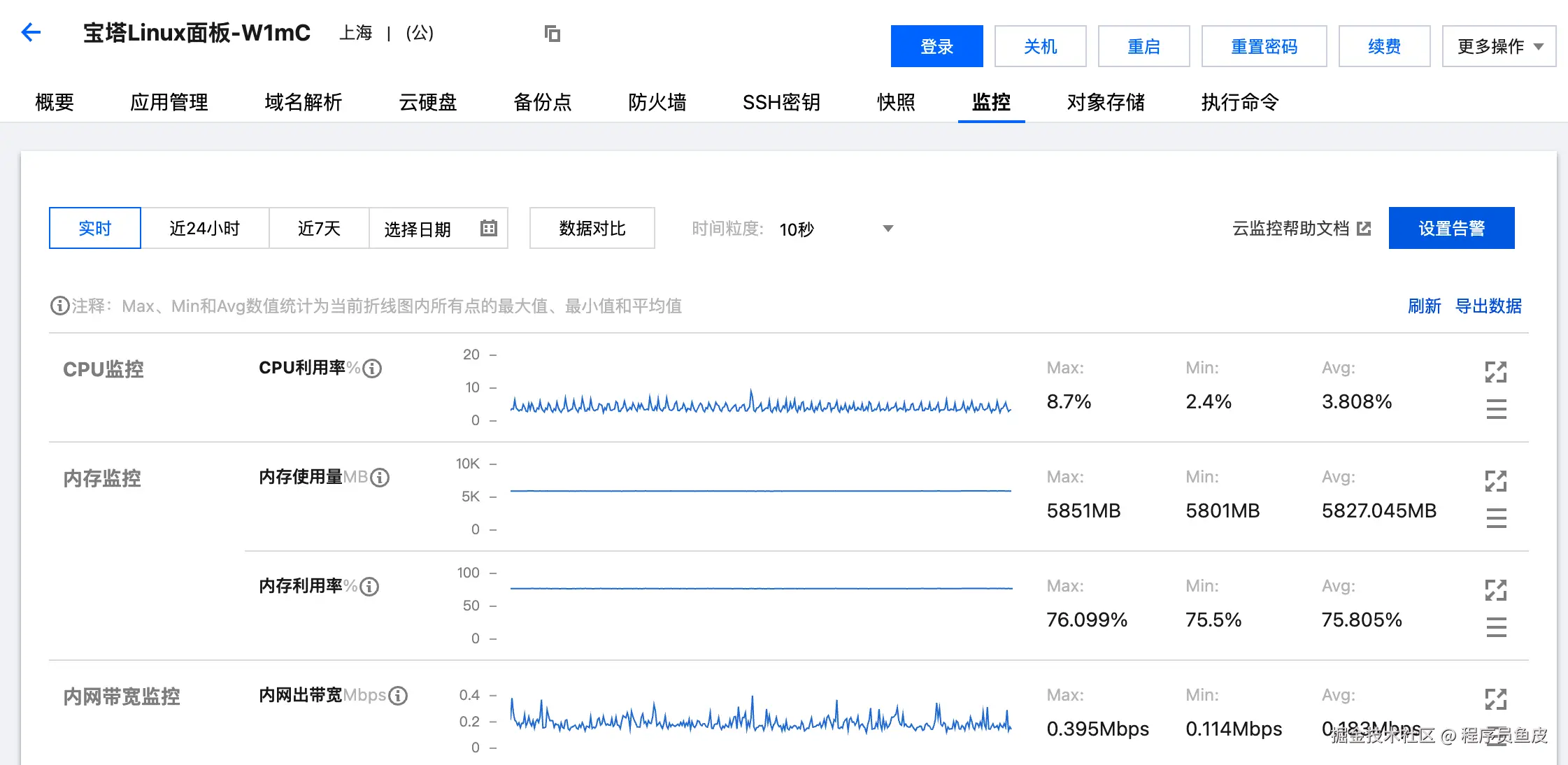Image resolution: width=1568 pixels, height=765 pixels.
Task: Click the info icon beside 内网出带宽
Action: click(398, 696)
